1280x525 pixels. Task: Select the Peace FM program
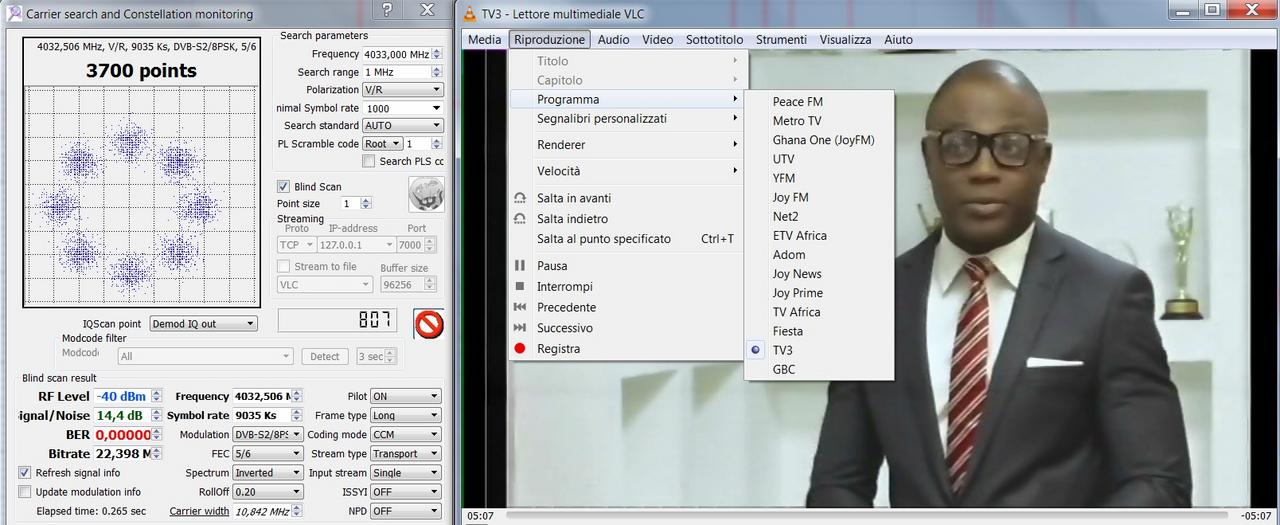coord(819,102)
